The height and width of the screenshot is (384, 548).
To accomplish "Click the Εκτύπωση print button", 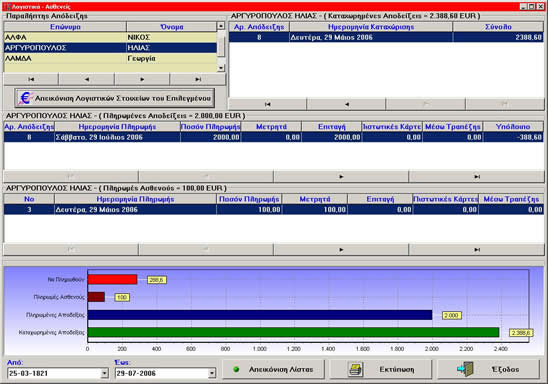I will (381, 369).
